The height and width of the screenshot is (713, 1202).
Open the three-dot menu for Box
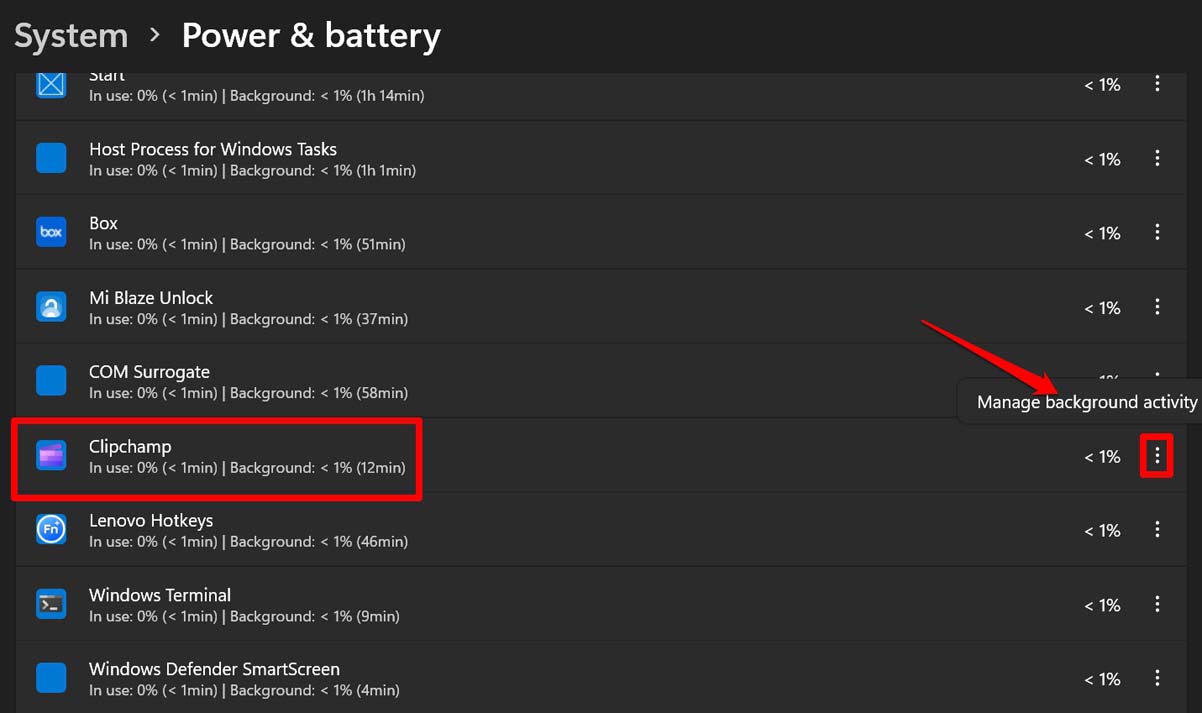pos(1157,232)
